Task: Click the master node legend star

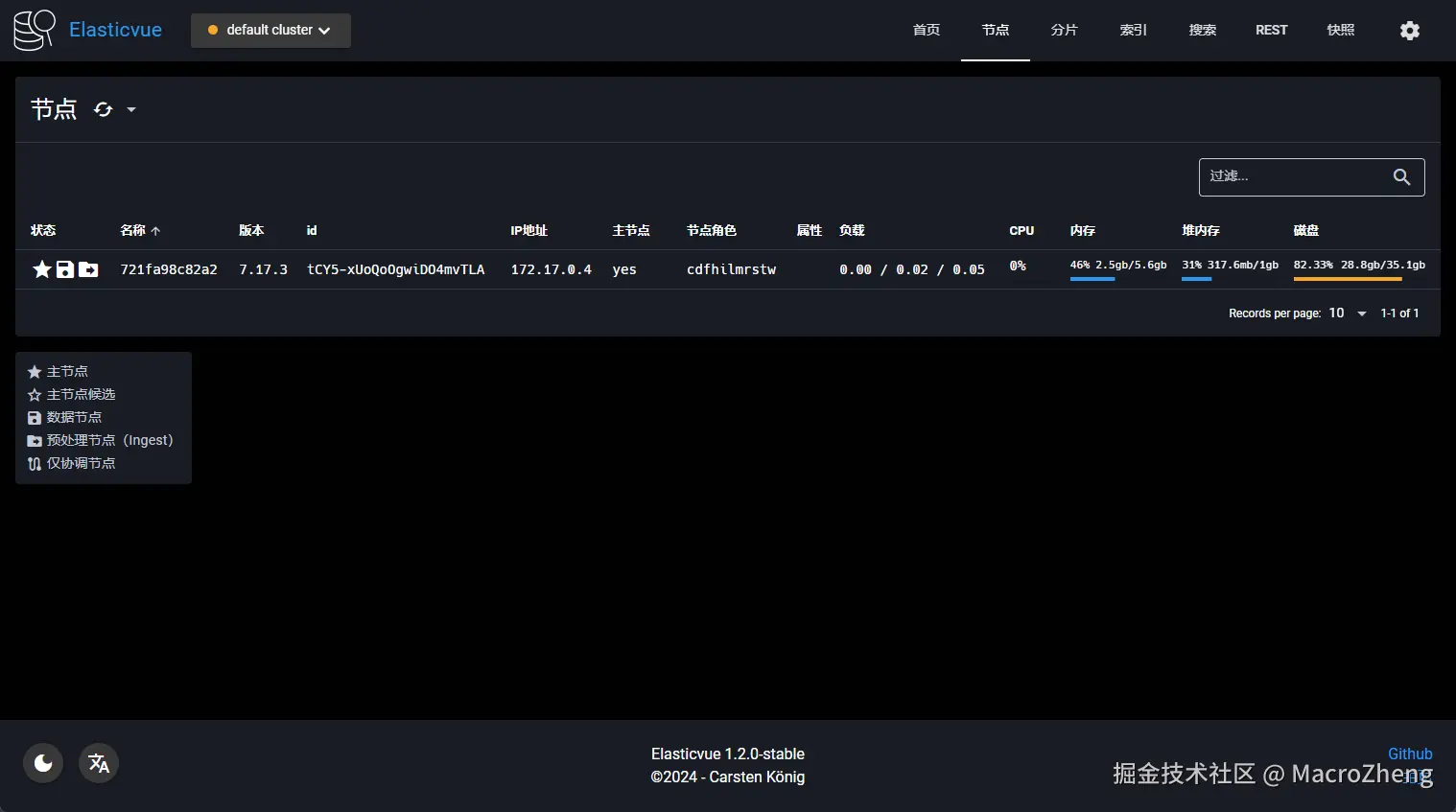Action: (x=35, y=372)
